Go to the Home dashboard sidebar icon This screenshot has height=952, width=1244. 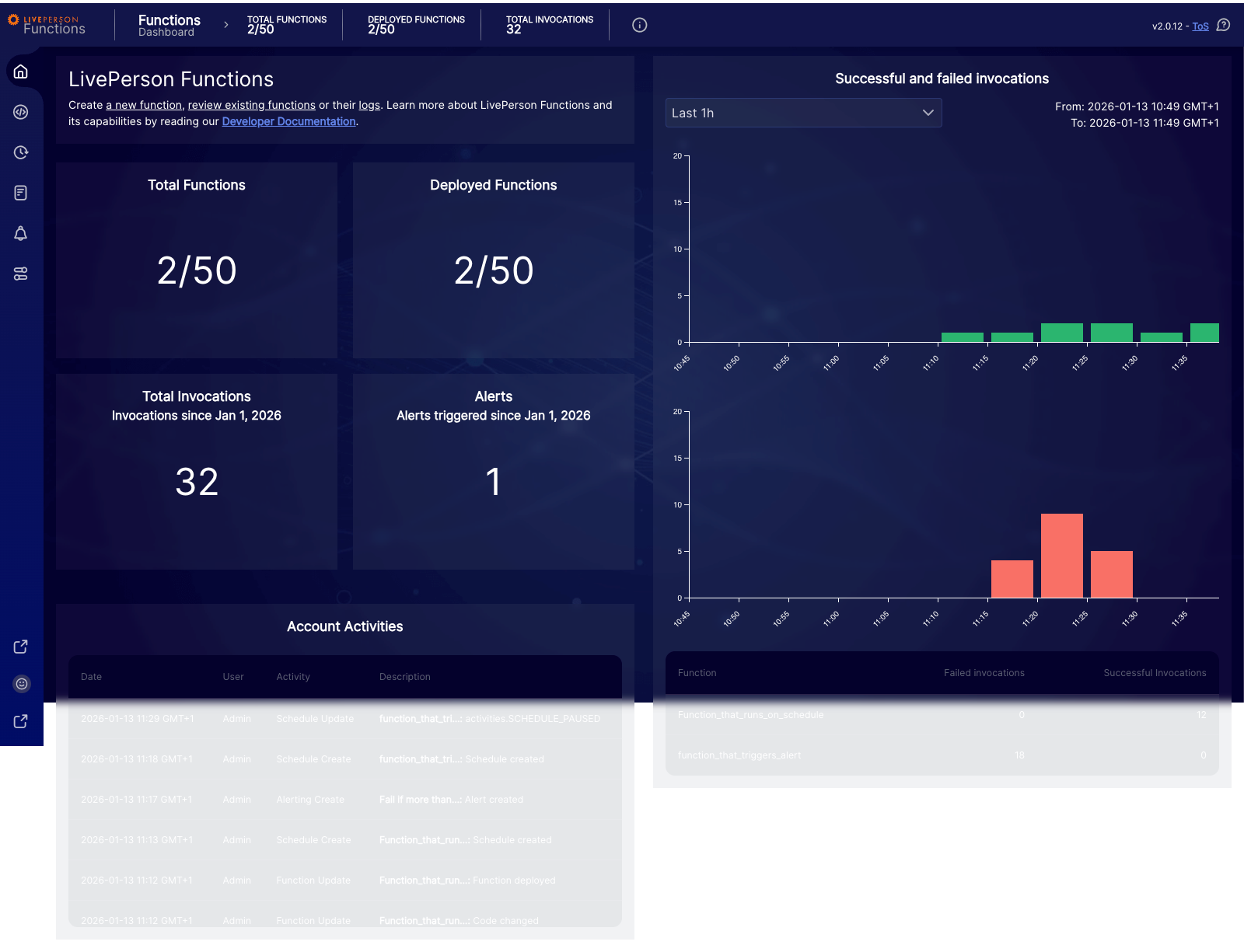[x=21, y=71]
